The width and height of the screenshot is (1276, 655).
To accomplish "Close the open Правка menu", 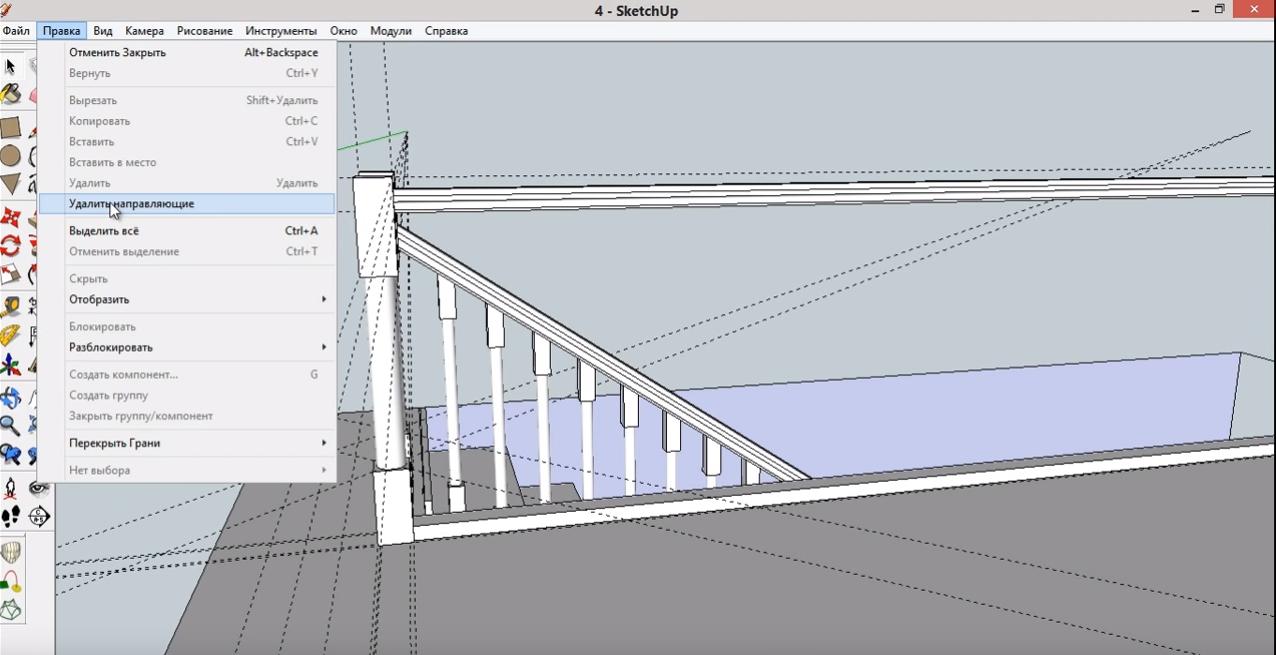I will point(62,31).
